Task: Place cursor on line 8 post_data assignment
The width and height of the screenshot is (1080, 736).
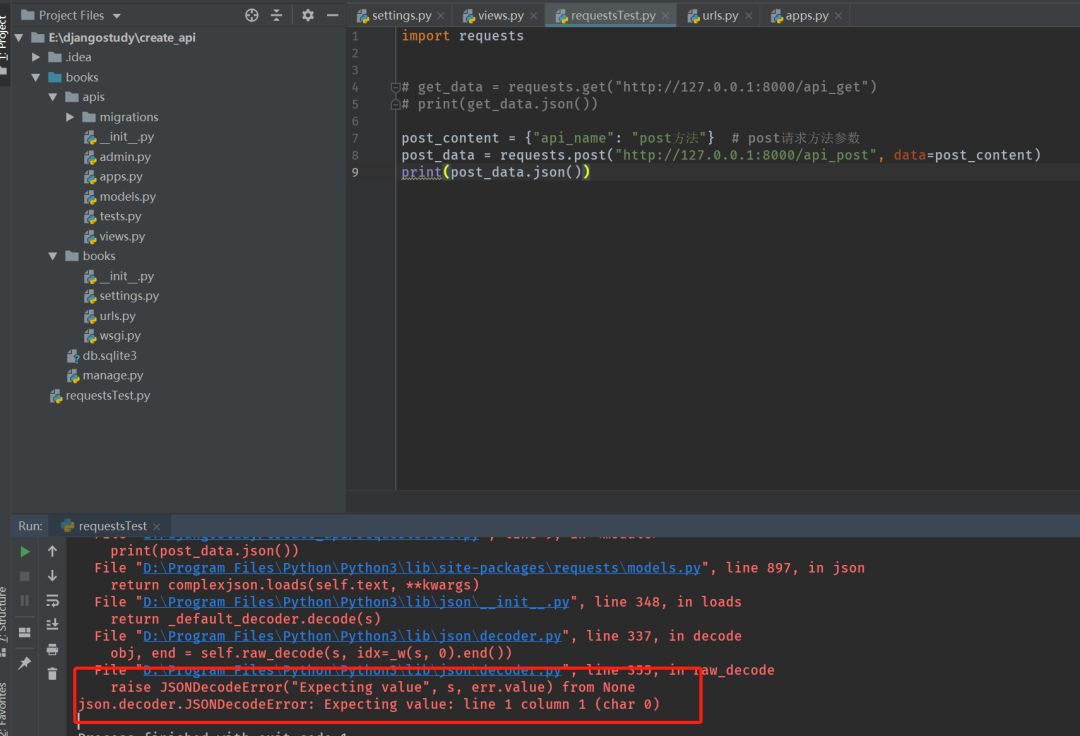Action: (x=721, y=156)
